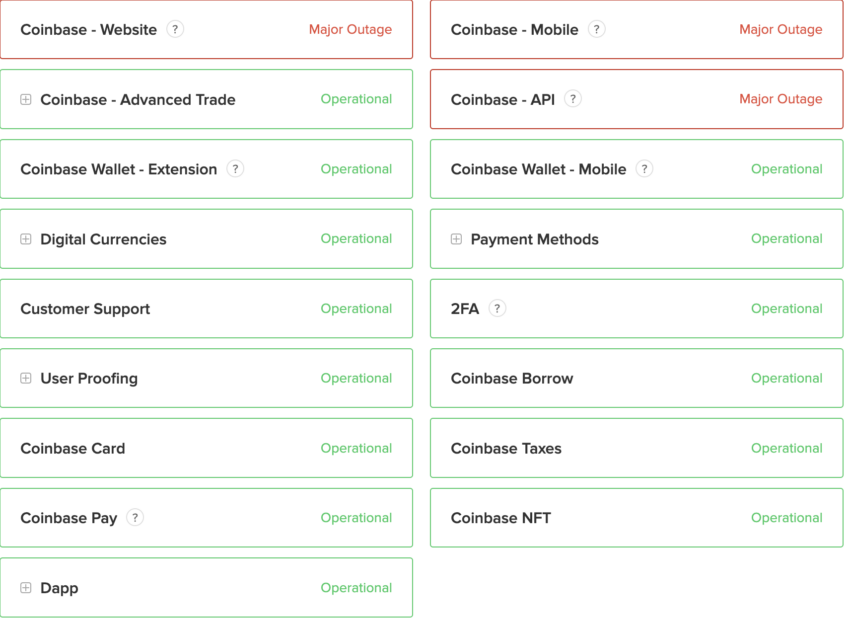850x624 pixels.
Task: Expand the Digital Currencies component list
Action: 25,238
